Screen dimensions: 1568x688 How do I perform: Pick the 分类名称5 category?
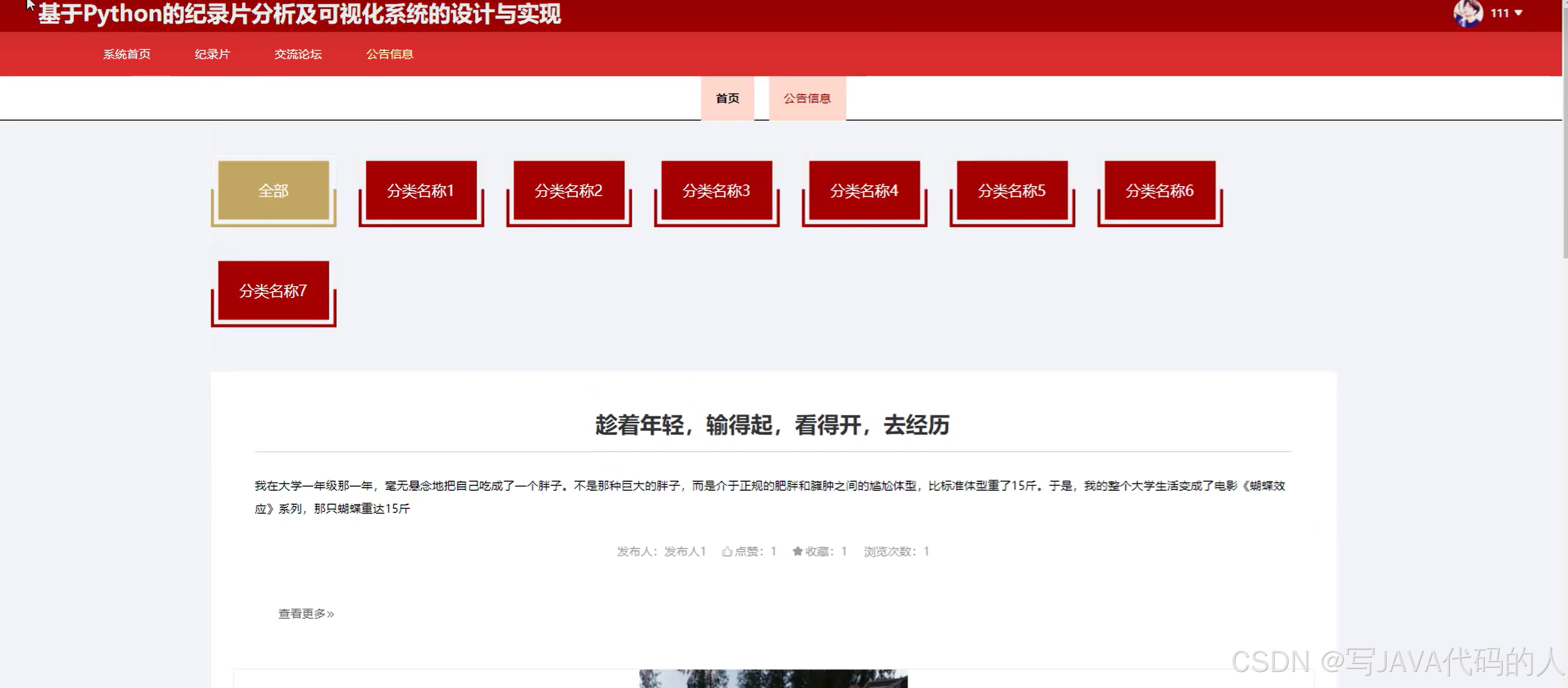coord(1012,191)
